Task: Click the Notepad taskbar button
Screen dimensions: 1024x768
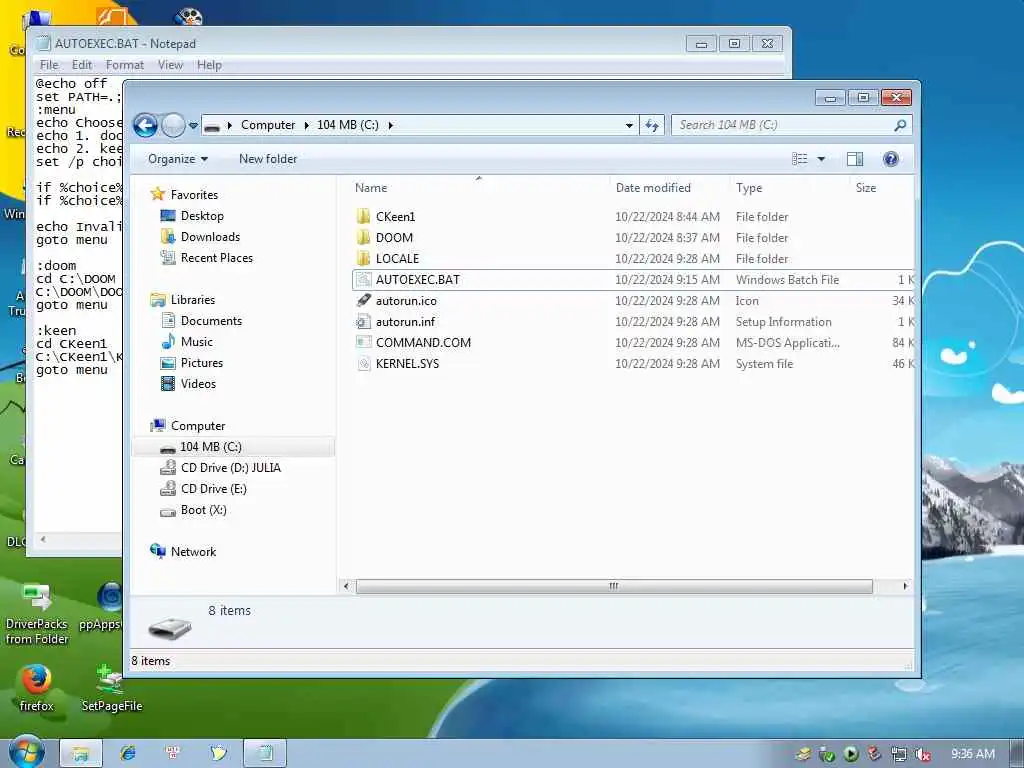Action: (x=264, y=753)
